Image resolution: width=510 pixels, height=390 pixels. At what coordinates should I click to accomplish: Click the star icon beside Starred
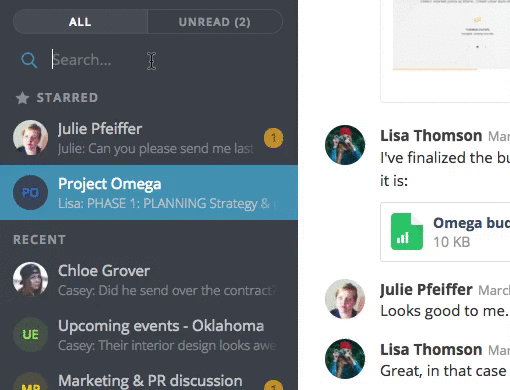point(22,98)
